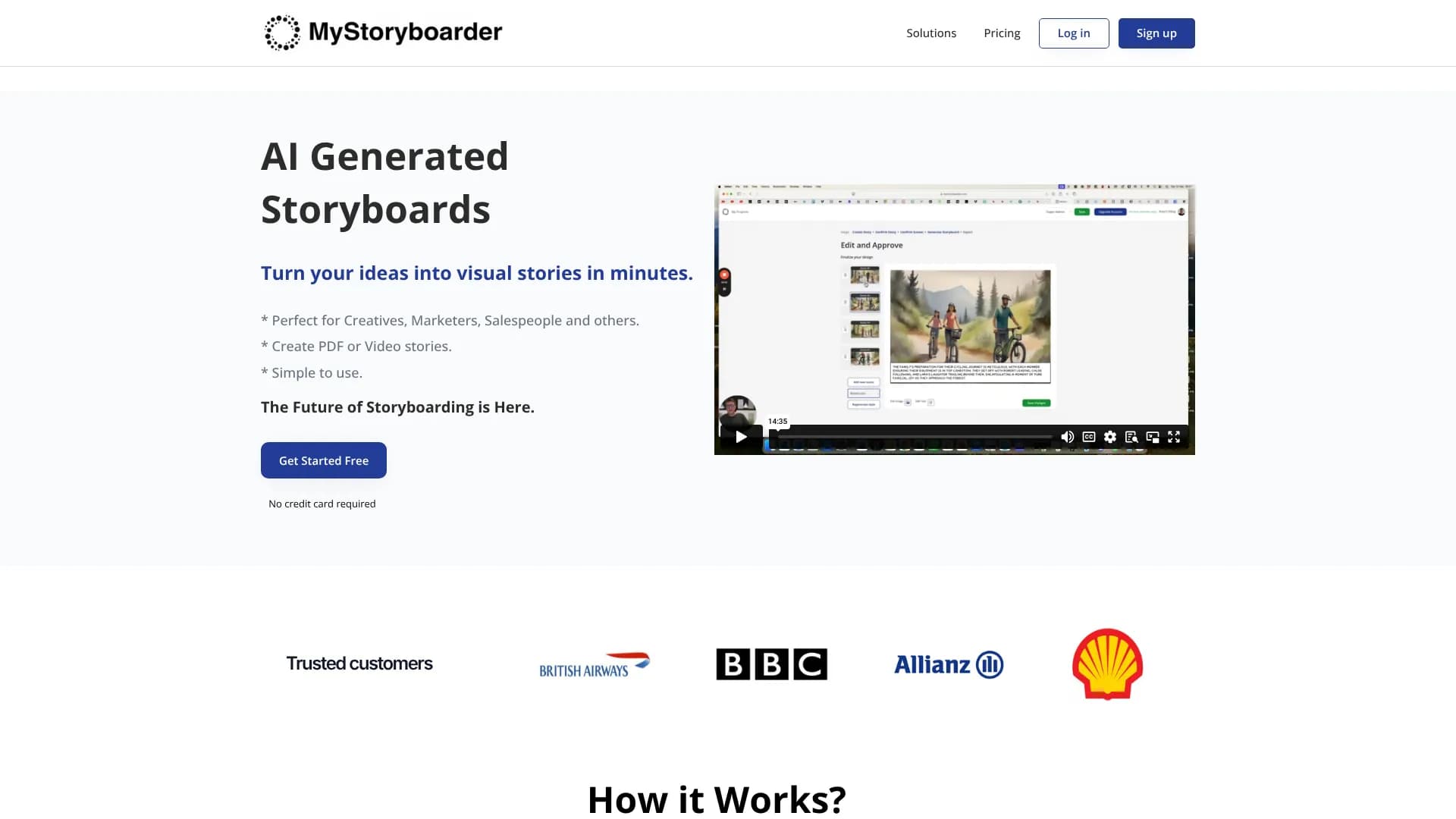Toggle fullscreen mode on the video
The image size is (1456, 819).
click(1175, 437)
